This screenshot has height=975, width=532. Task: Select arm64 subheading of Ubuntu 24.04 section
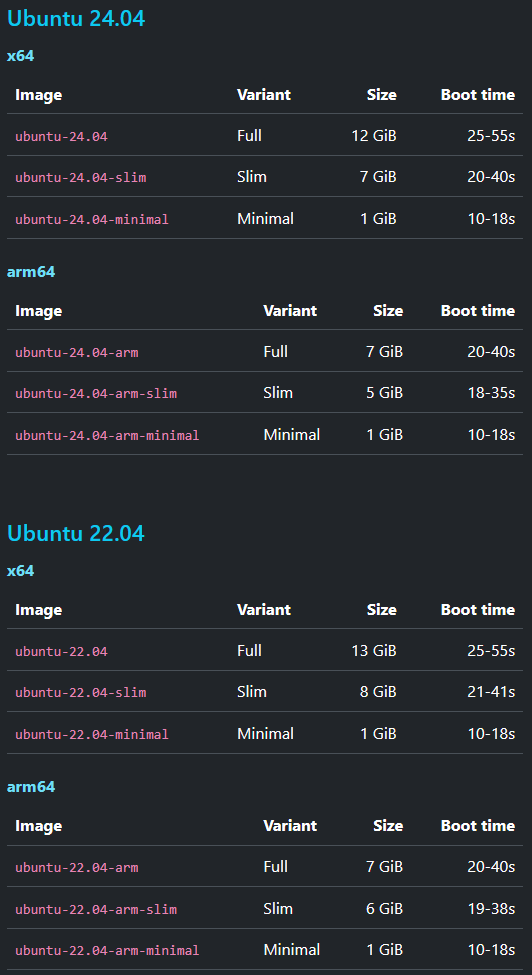pyautogui.click(x=31, y=272)
